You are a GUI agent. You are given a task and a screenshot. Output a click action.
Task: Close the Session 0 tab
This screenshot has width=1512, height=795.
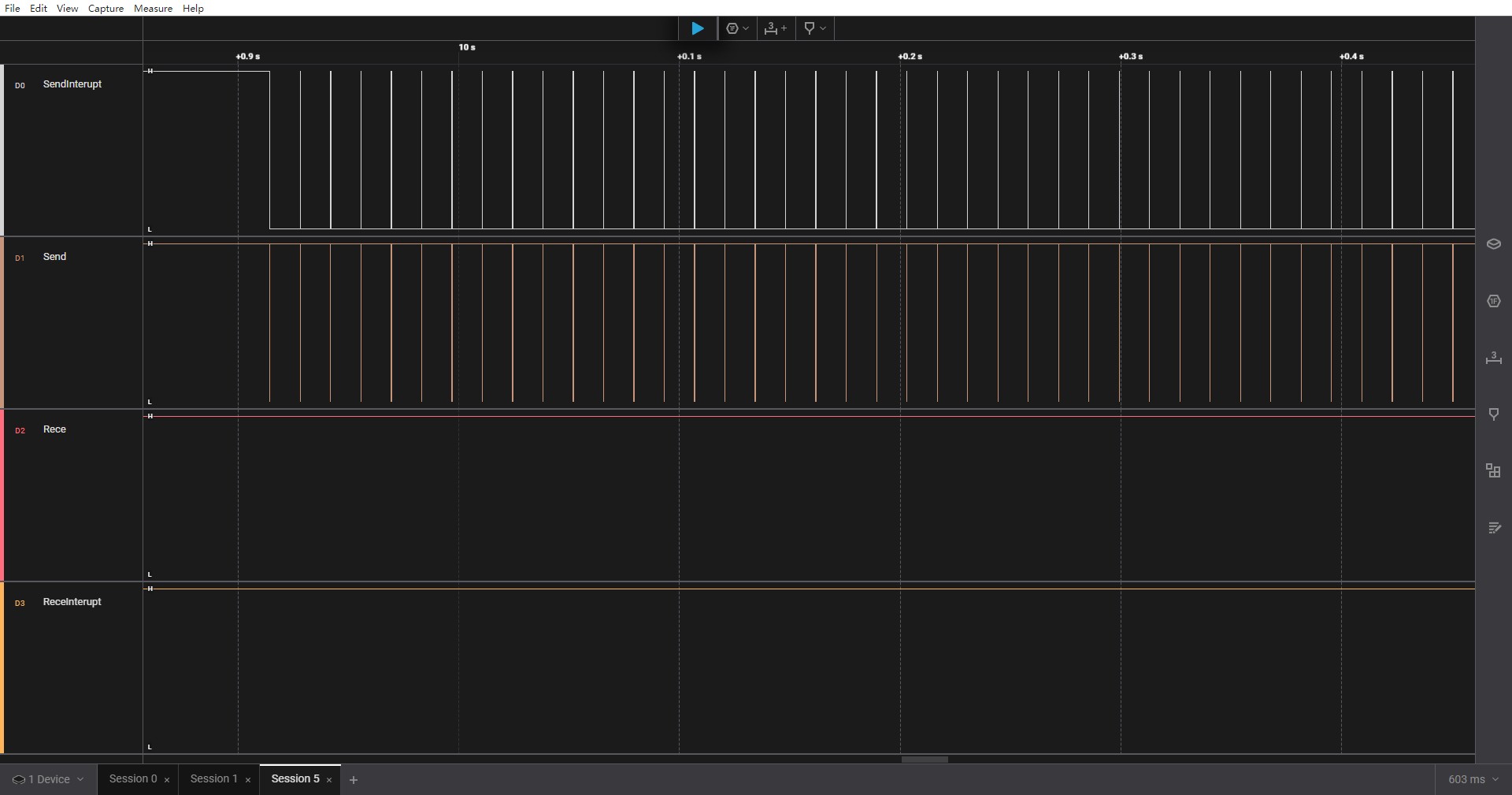pyautogui.click(x=167, y=780)
